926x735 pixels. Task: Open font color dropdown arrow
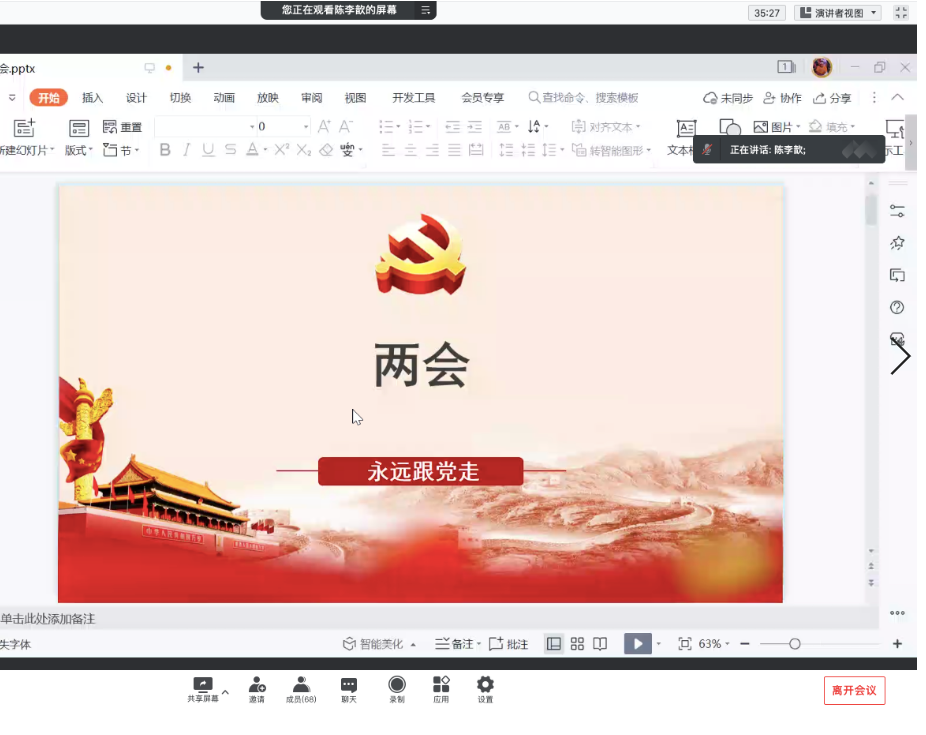[x=265, y=150]
